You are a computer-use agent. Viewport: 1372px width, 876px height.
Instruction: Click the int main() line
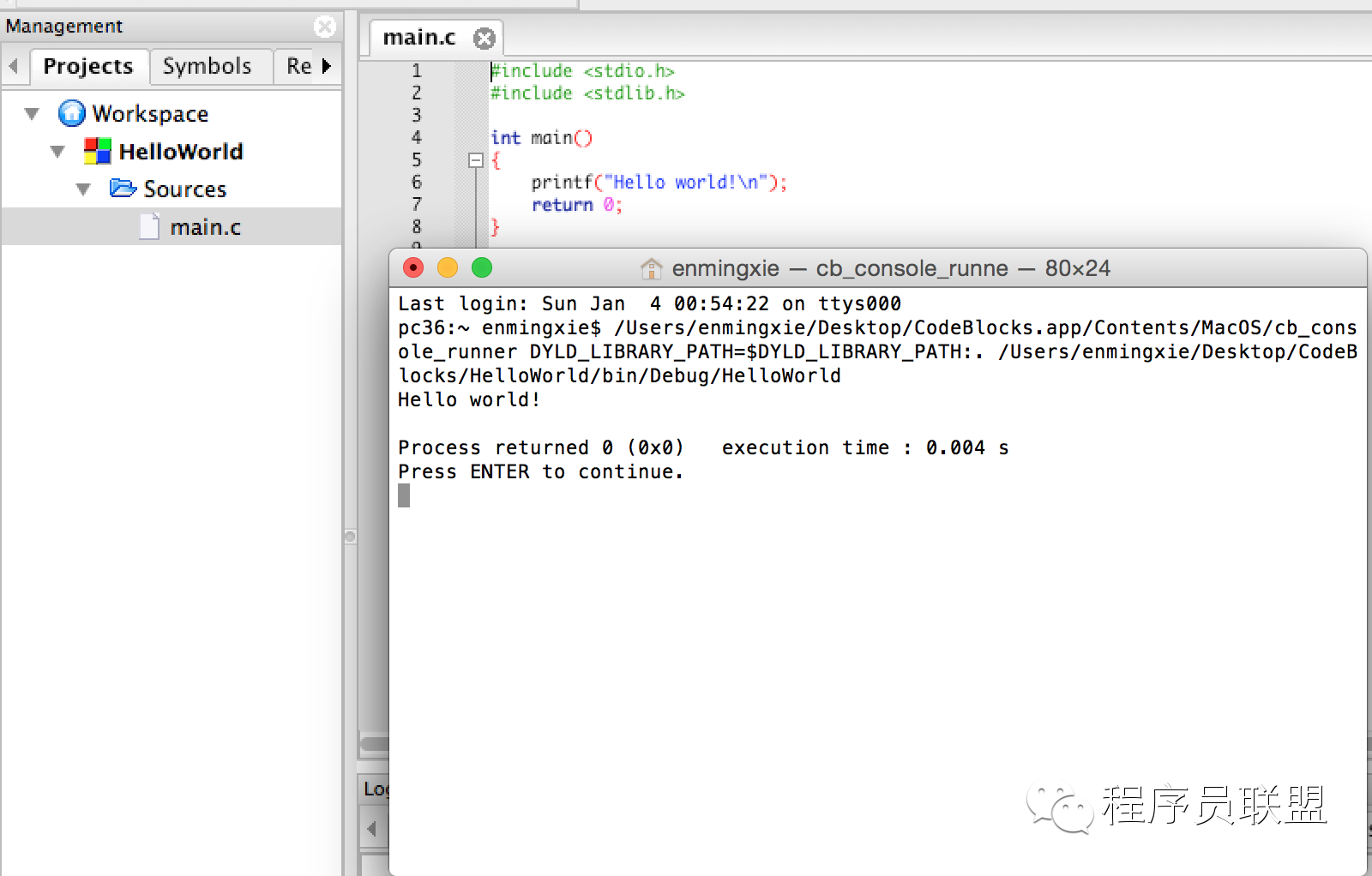coord(541,138)
